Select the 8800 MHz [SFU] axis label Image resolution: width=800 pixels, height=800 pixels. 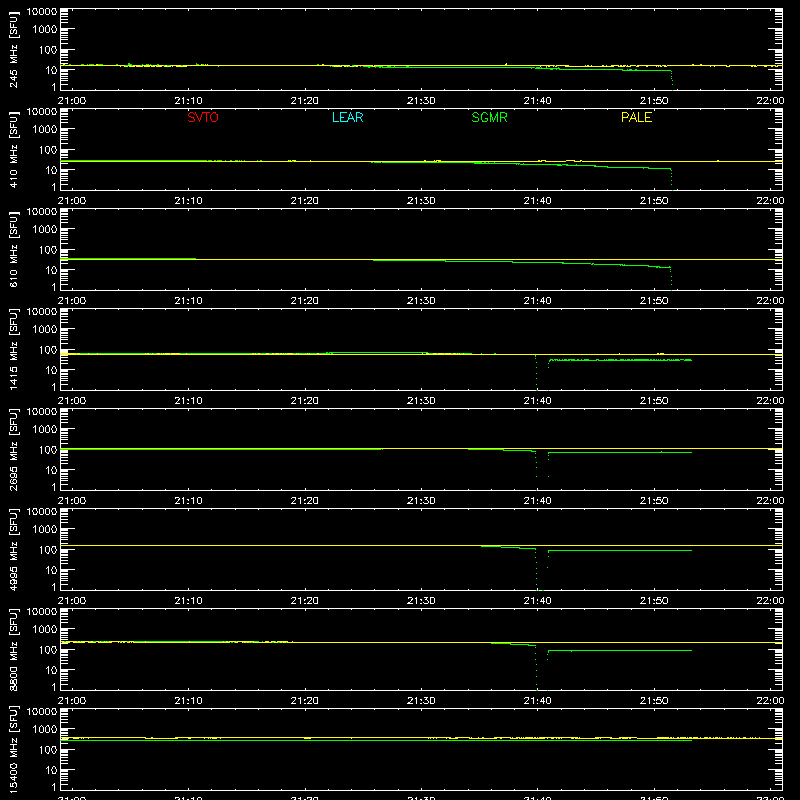point(14,649)
